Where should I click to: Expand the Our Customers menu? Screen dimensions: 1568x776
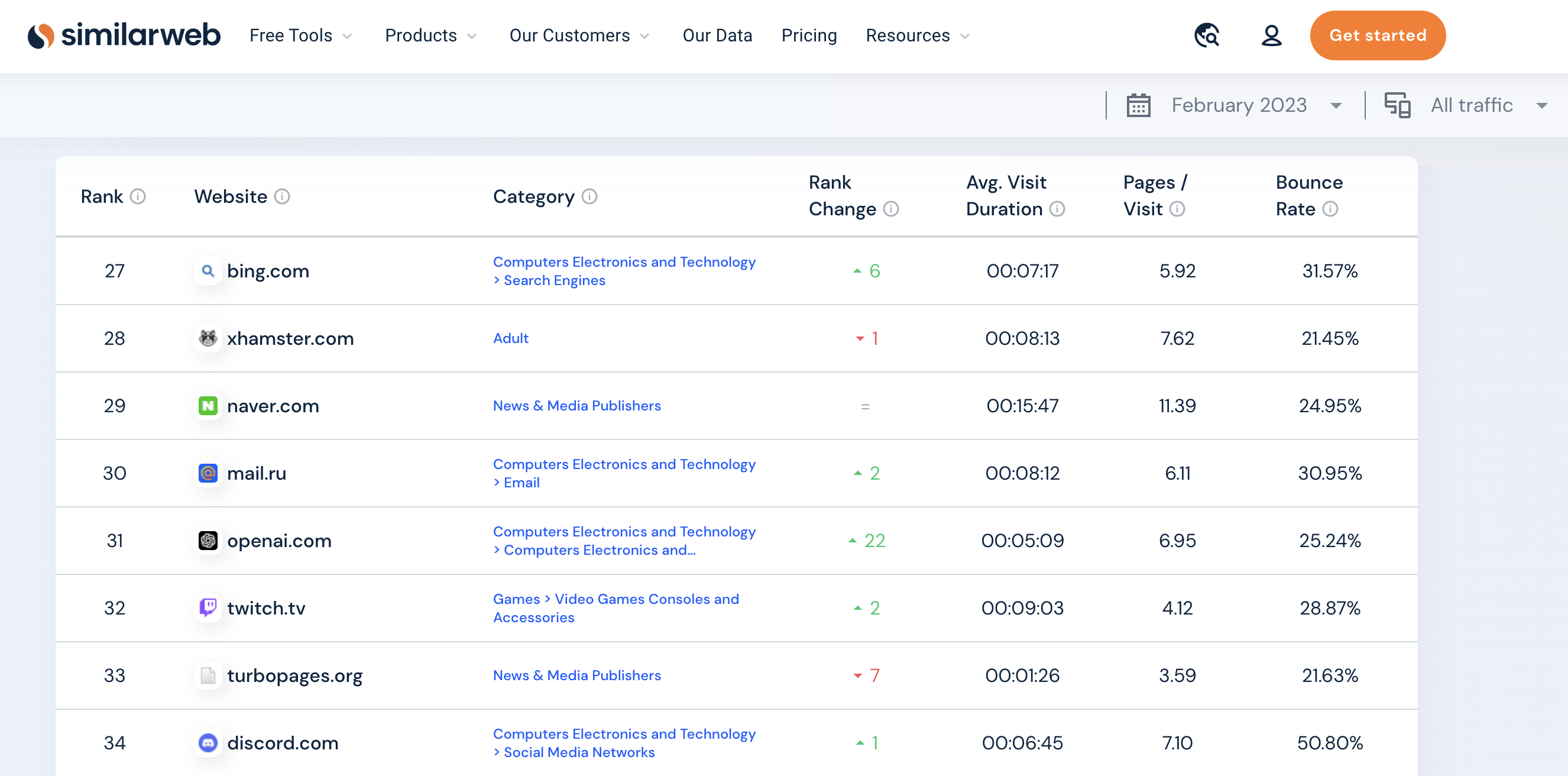point(579,35)
